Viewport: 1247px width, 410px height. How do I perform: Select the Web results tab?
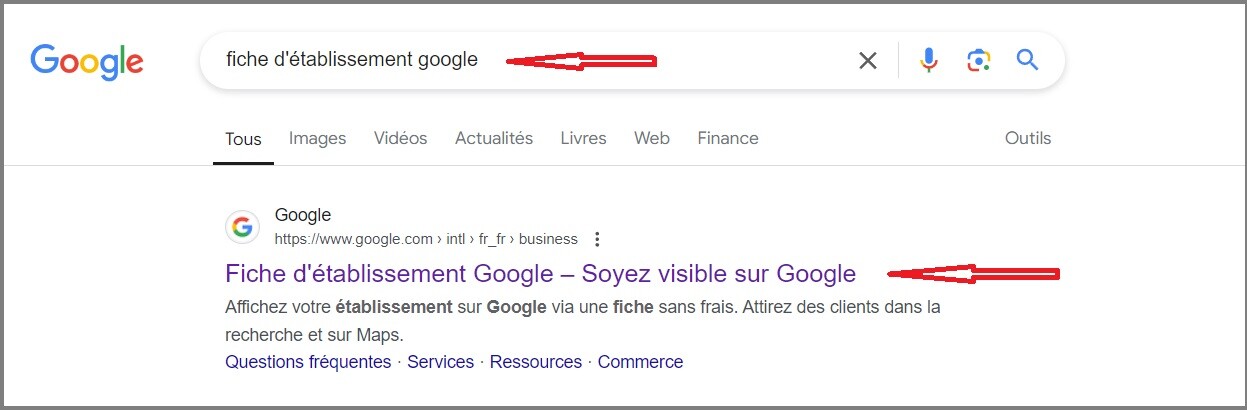[652, 138]
